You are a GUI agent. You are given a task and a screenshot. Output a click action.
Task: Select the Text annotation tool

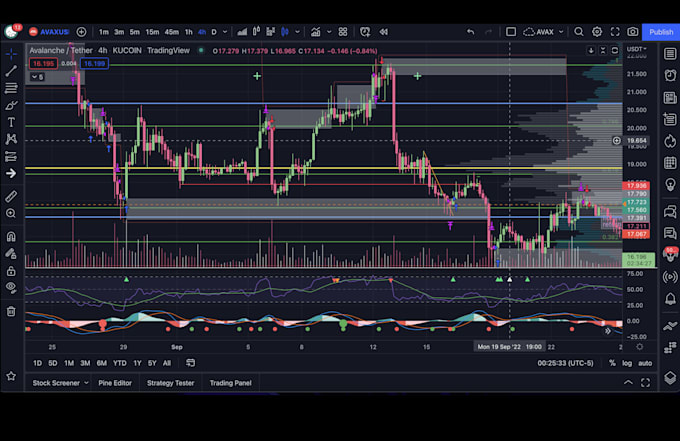[11, 122]
